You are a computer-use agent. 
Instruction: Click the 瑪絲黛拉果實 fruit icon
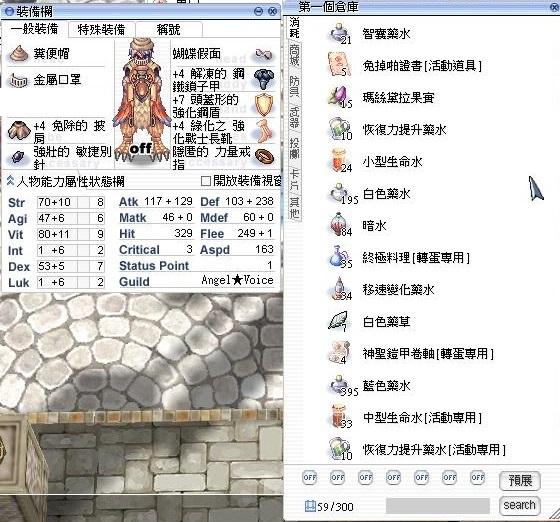point(339,97)
